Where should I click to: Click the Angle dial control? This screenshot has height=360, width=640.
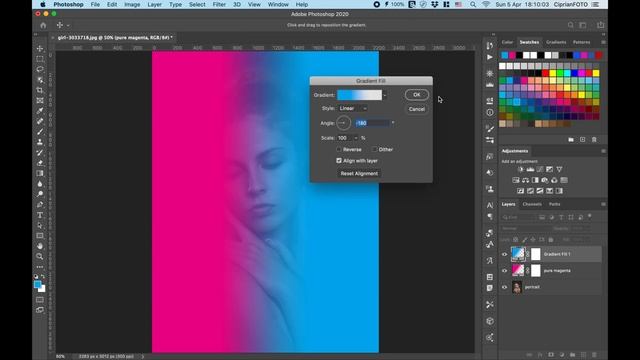coord(344,123)
